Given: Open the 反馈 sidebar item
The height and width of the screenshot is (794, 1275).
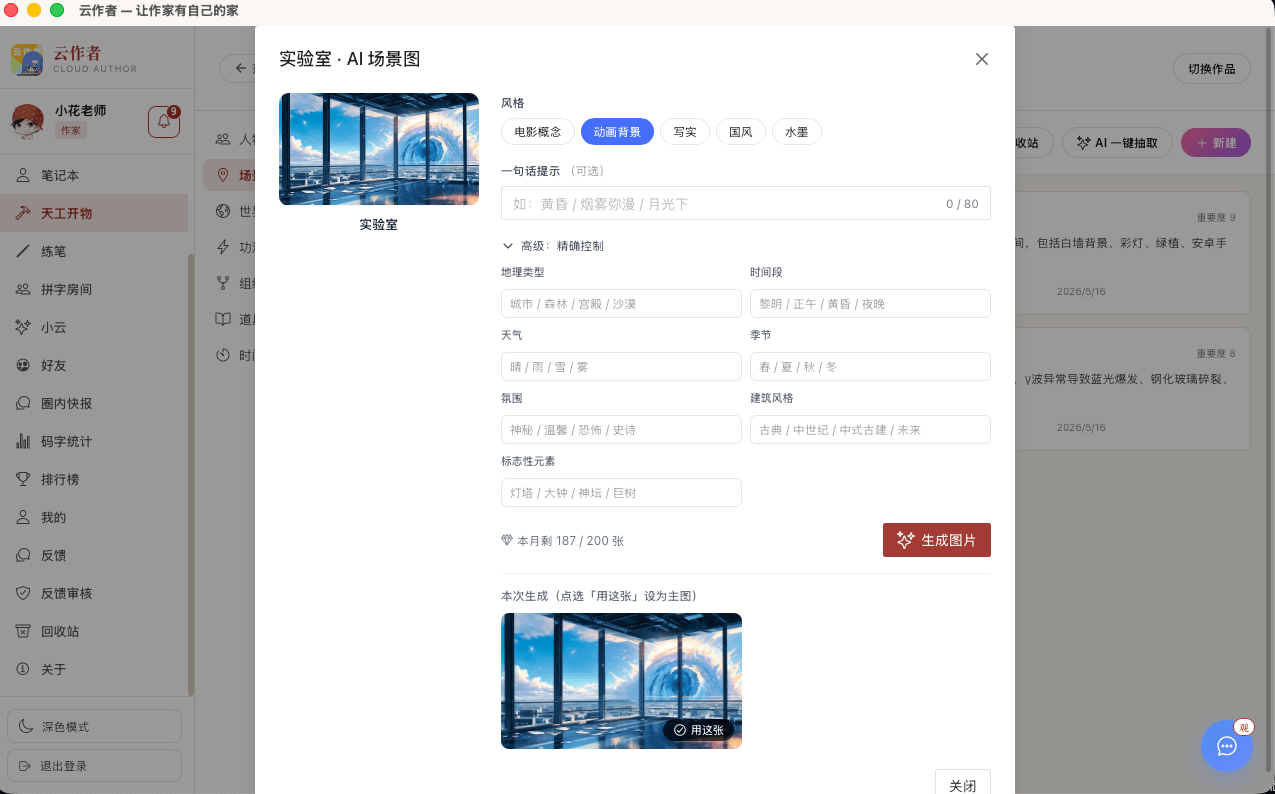Looking at the screenshot, I should 94,555.
